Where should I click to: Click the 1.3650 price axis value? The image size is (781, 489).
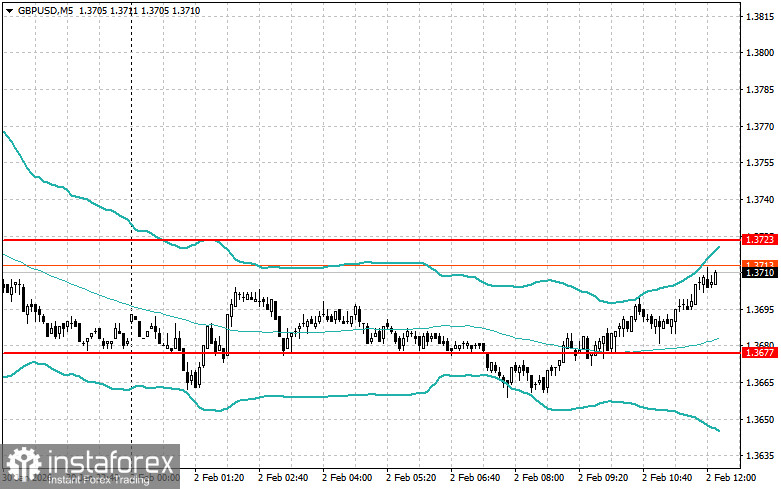pyautogui.click(x=760, y=420)
